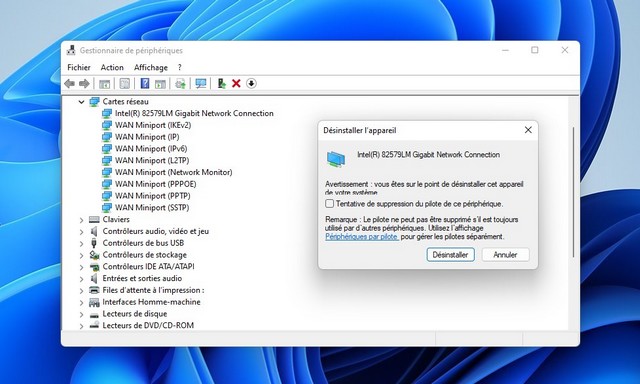Select WAN Miniport (PPTP)

point(153,196)
